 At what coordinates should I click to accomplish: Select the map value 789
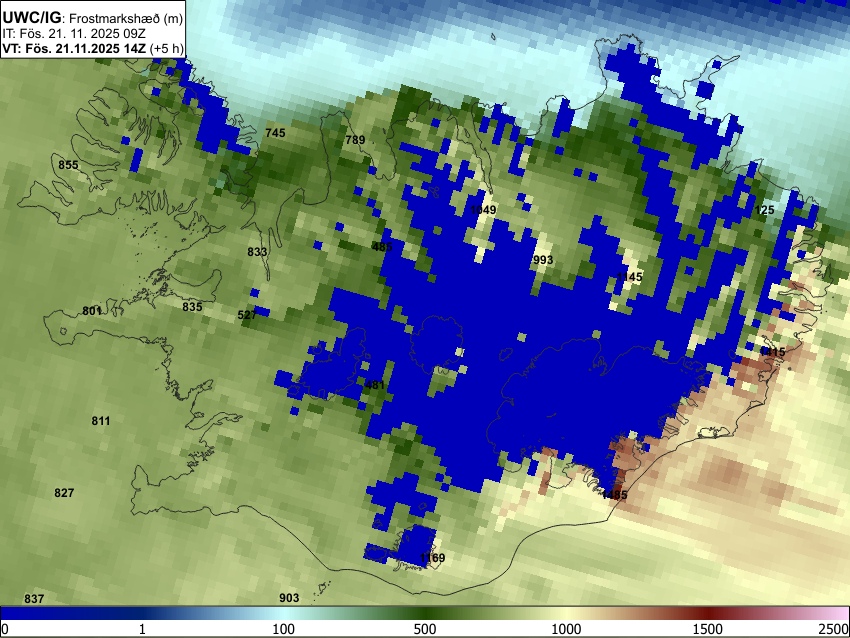(355, 140)
